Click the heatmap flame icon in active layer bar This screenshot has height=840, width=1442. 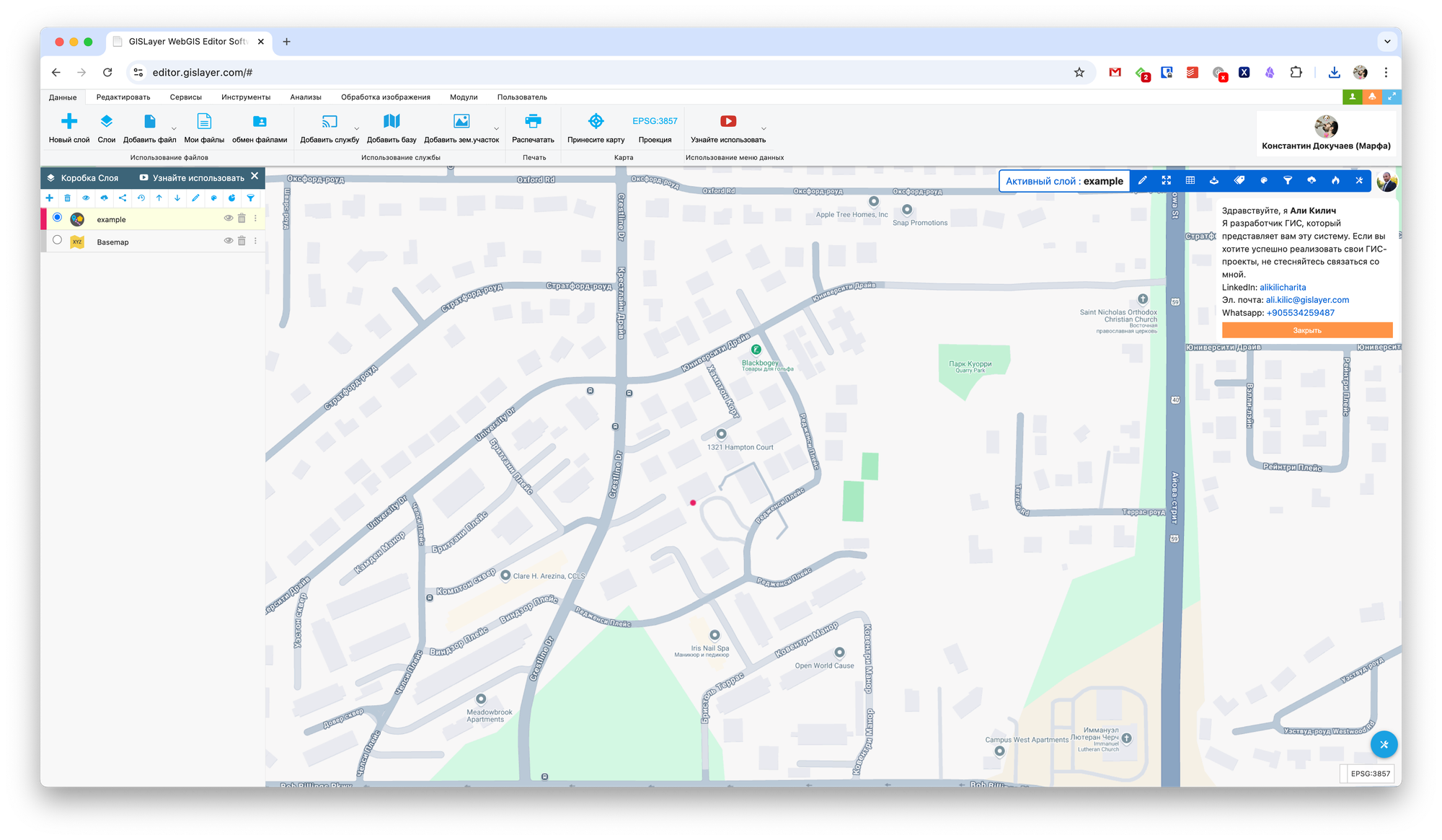click(1335, 181)
